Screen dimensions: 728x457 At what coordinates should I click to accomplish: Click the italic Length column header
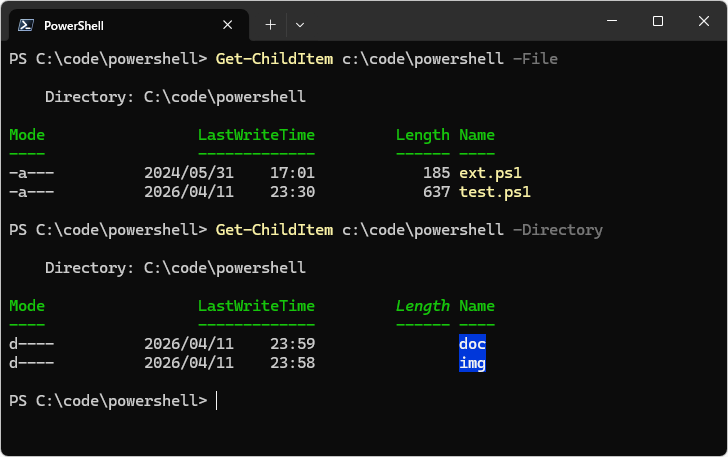[423, 306]
